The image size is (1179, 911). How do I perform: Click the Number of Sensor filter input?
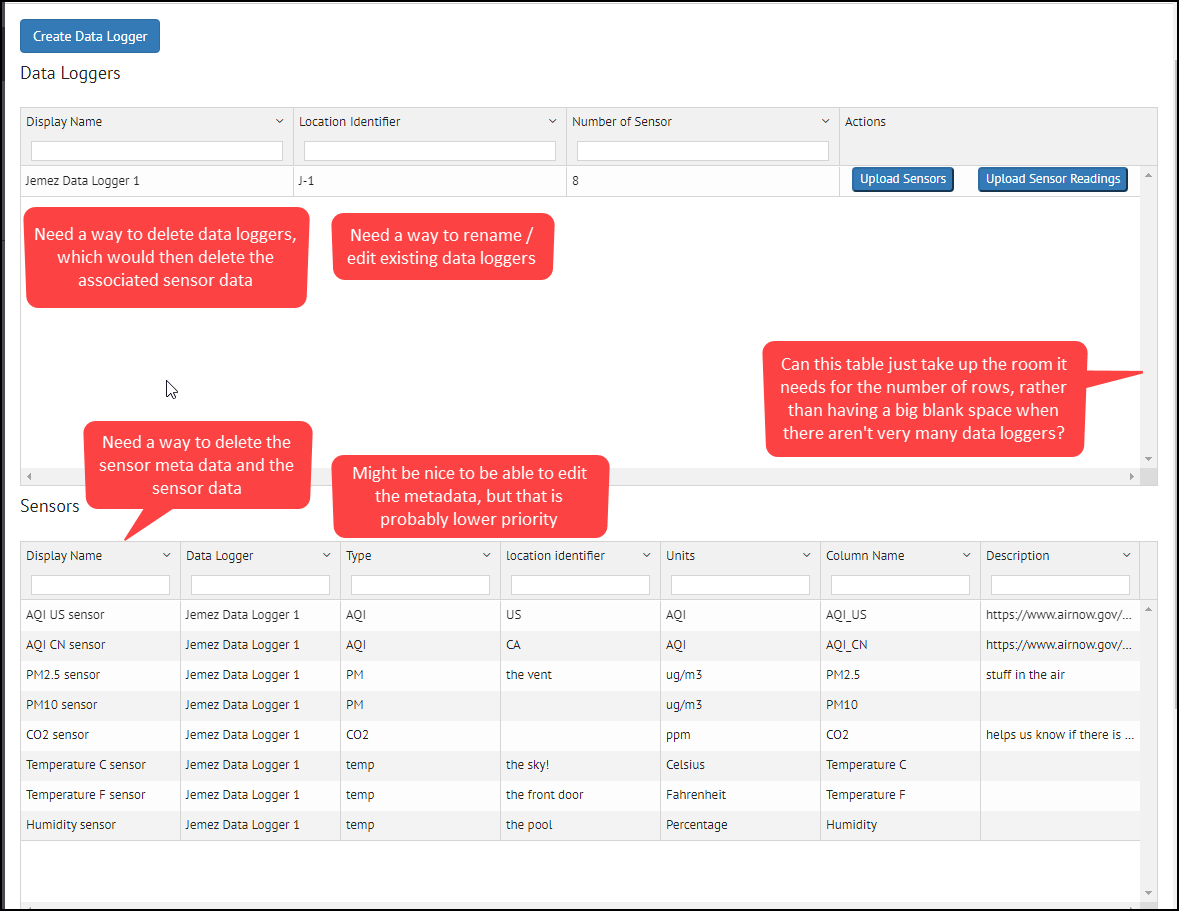click(702, 150)
